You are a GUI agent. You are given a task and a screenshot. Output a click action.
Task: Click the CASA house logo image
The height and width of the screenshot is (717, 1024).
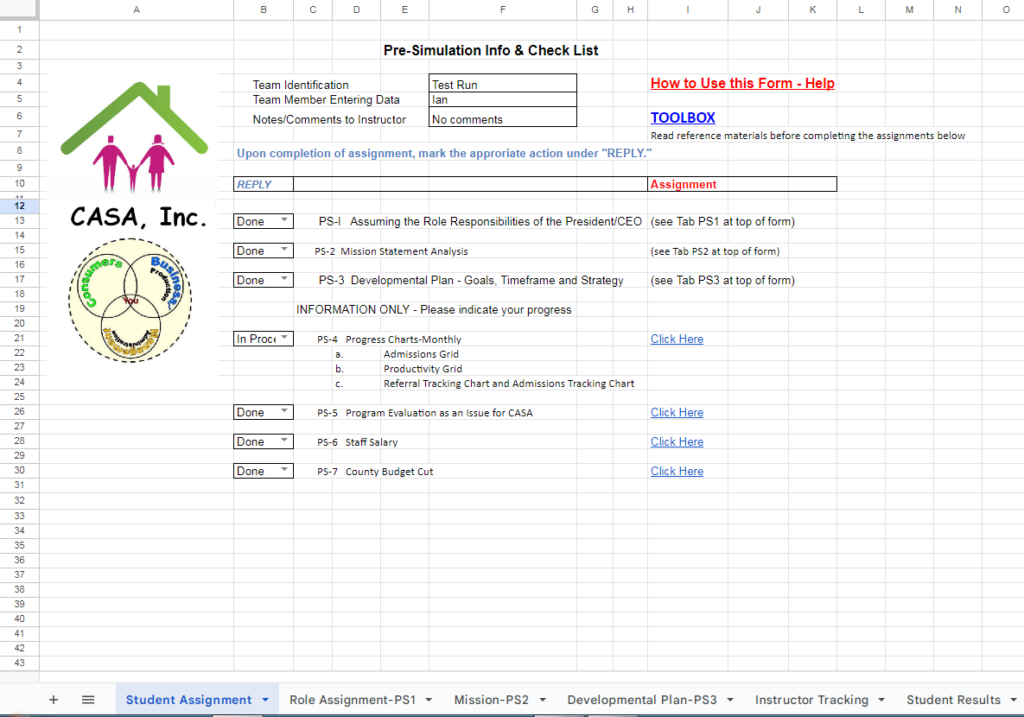coord(134,137)
